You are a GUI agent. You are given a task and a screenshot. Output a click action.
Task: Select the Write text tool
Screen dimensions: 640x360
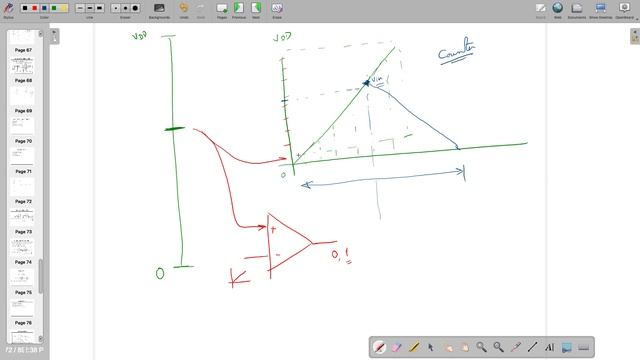(x=549, y=347)
